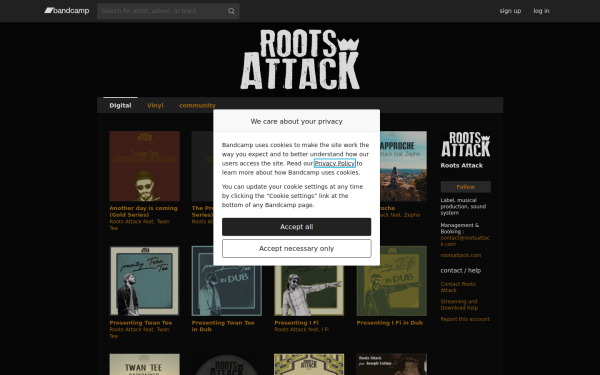Click the Bandcamp logo
This screenshot has height=375, width=600.
tap(67, 11)
